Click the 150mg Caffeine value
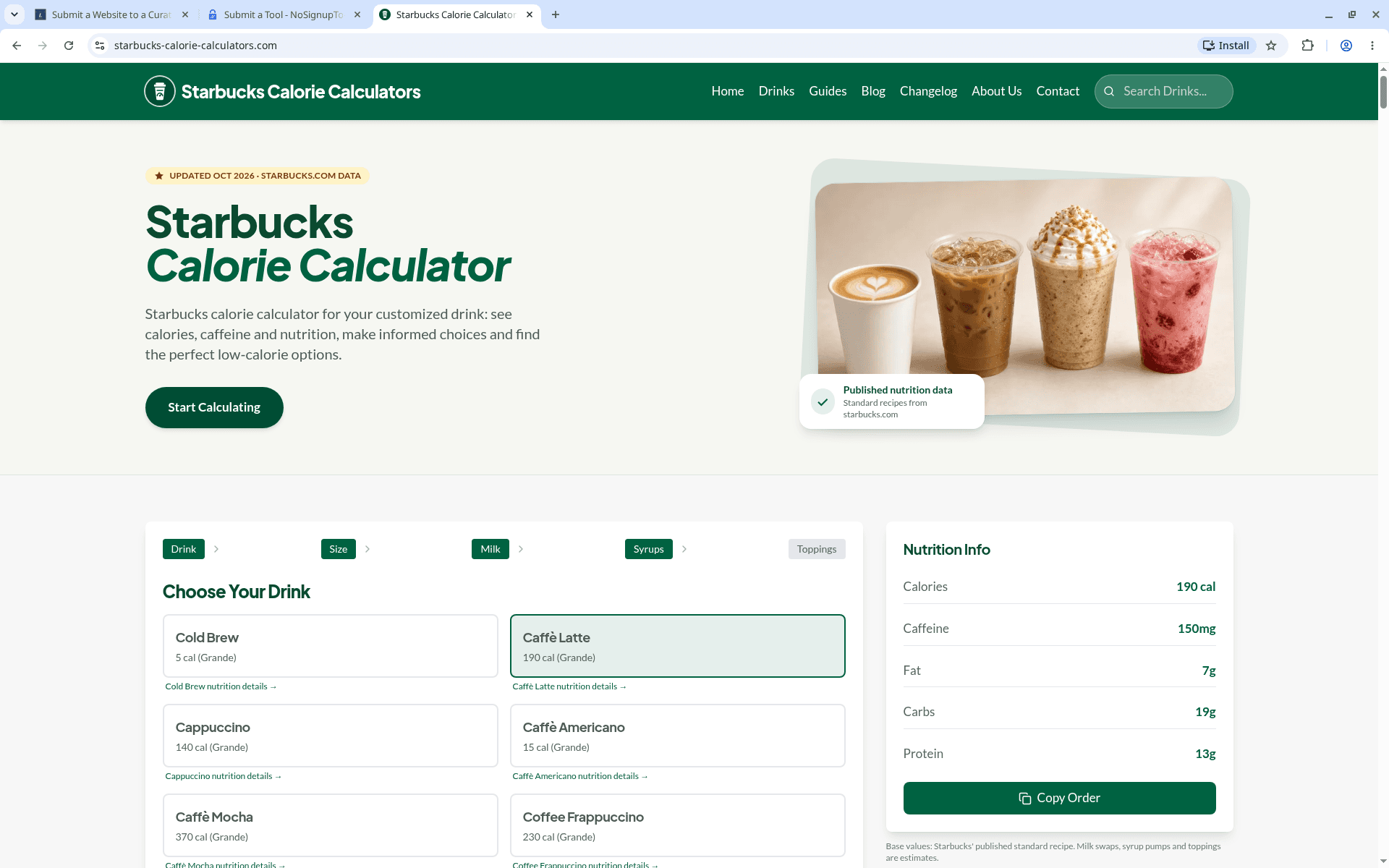The width and height of the screenshot is (1389, 868). click(1197, 629)
